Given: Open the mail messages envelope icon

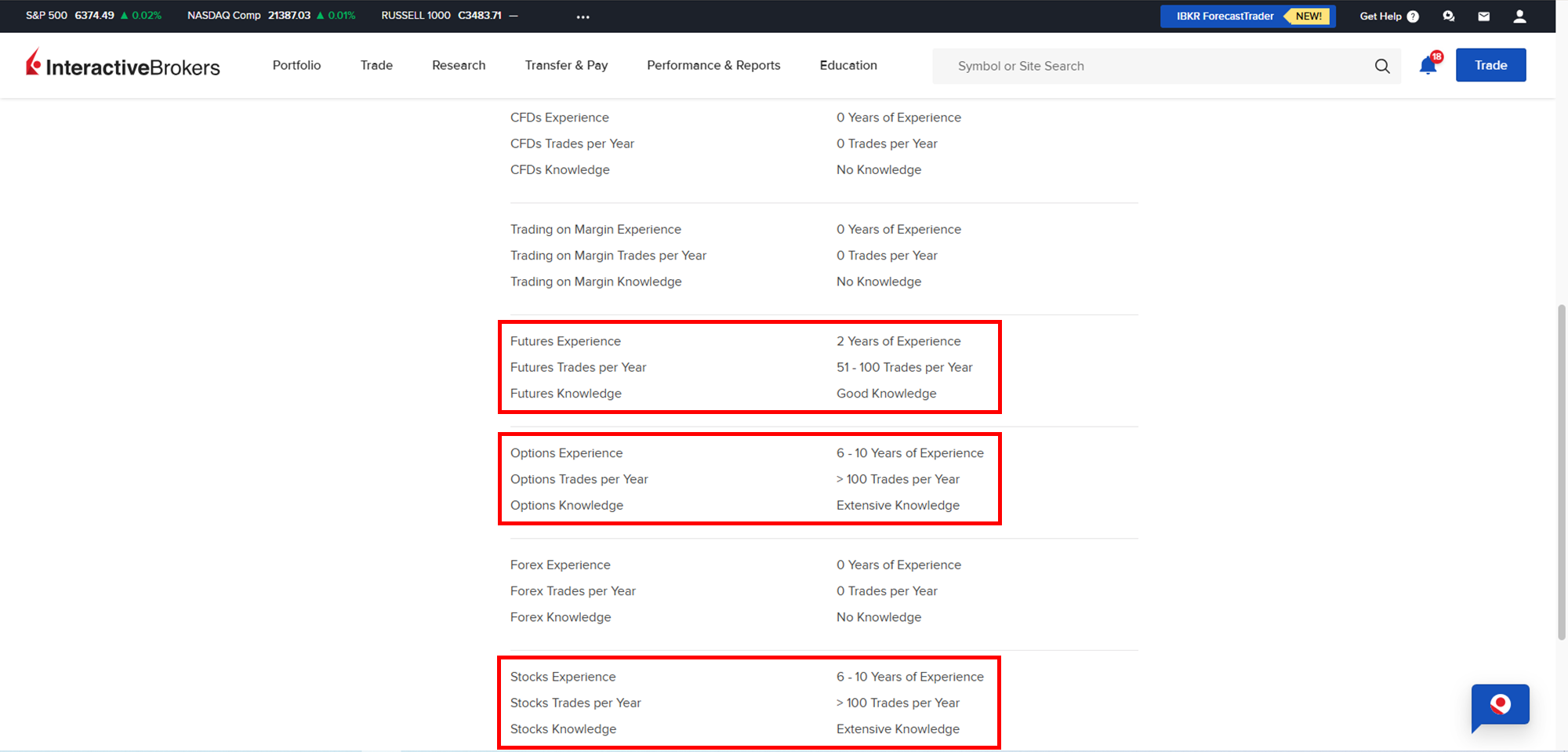Looking at the screenshot, I should point(1483,16).
